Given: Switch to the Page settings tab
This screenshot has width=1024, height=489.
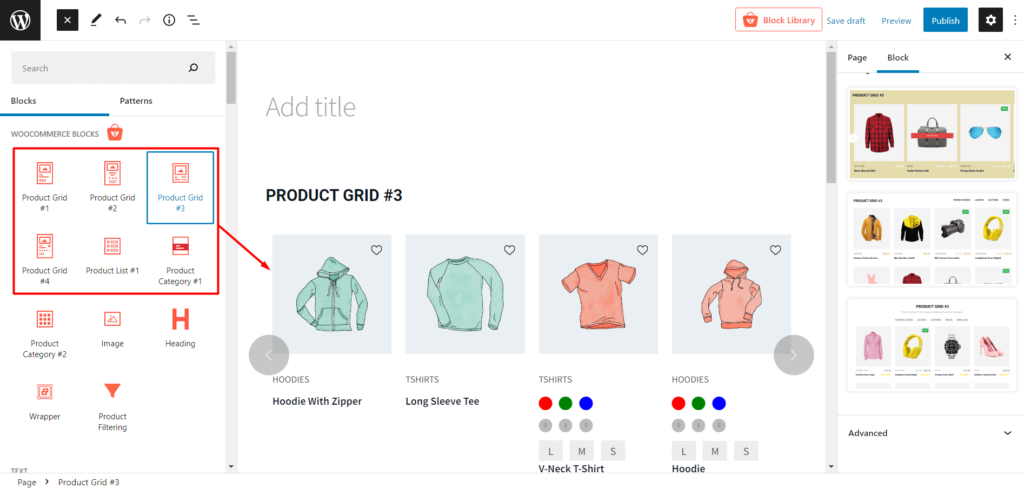Looking at the screenshot, I should point(857,58).
